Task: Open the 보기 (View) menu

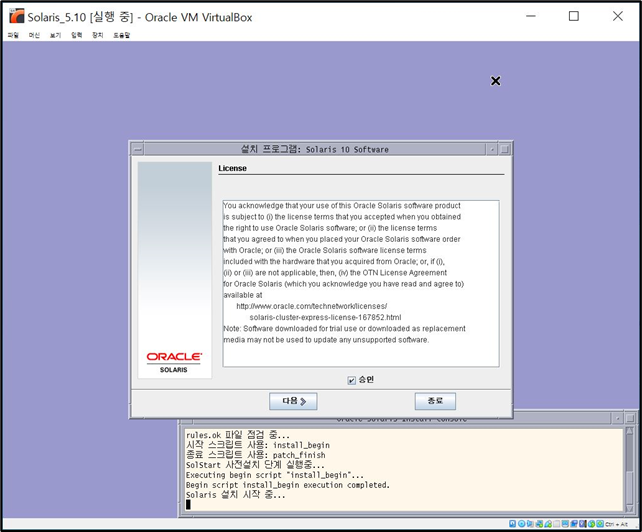Action: [55, 35]
